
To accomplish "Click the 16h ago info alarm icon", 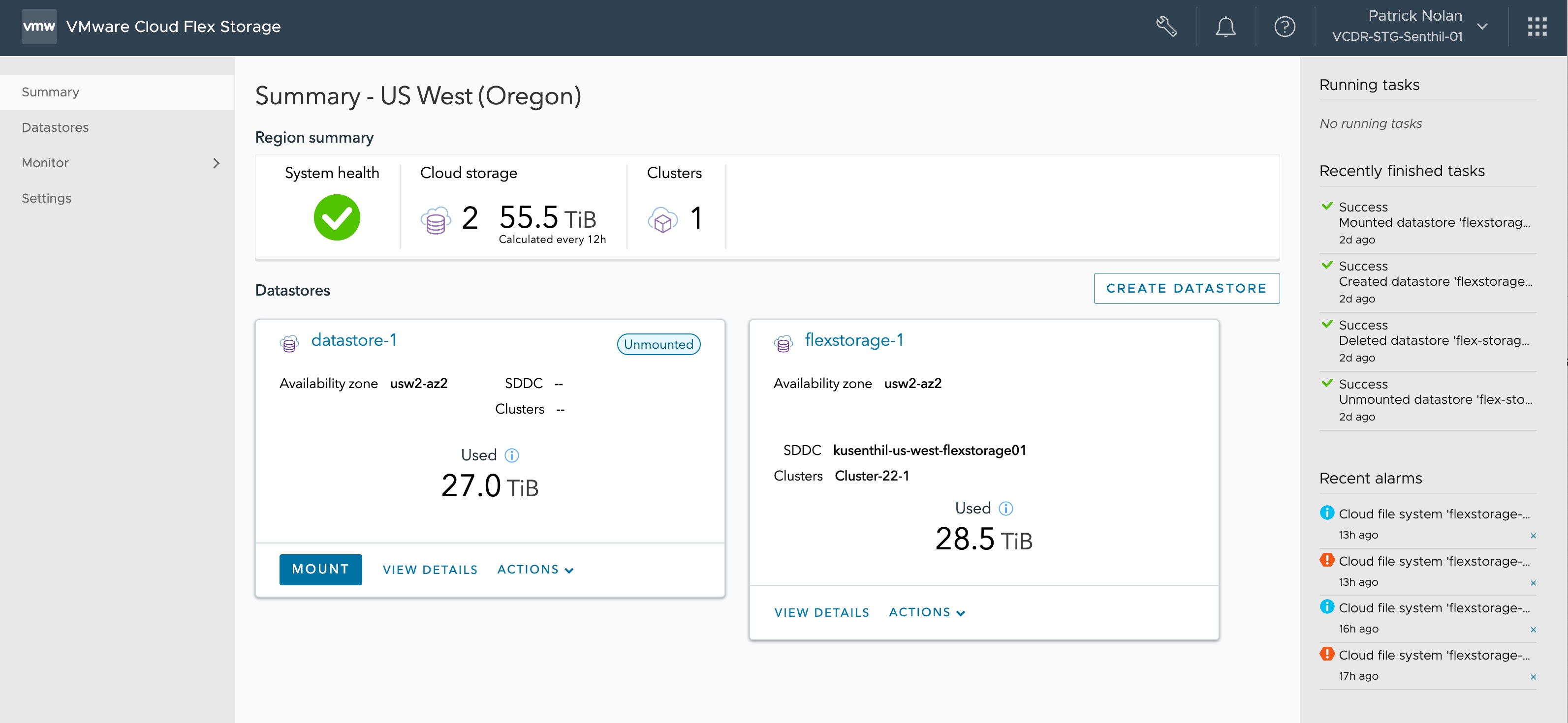I will (1327, 606).
